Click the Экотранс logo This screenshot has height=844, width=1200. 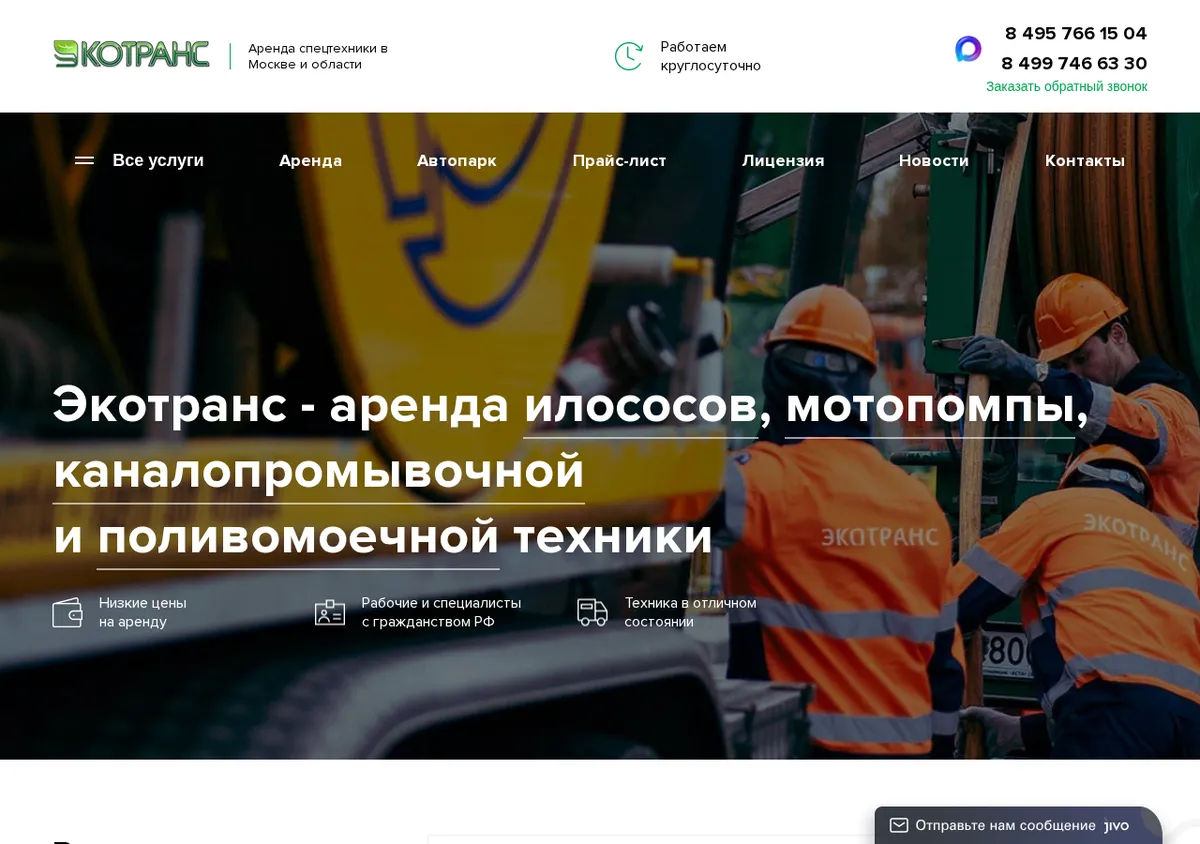(132, 54)
